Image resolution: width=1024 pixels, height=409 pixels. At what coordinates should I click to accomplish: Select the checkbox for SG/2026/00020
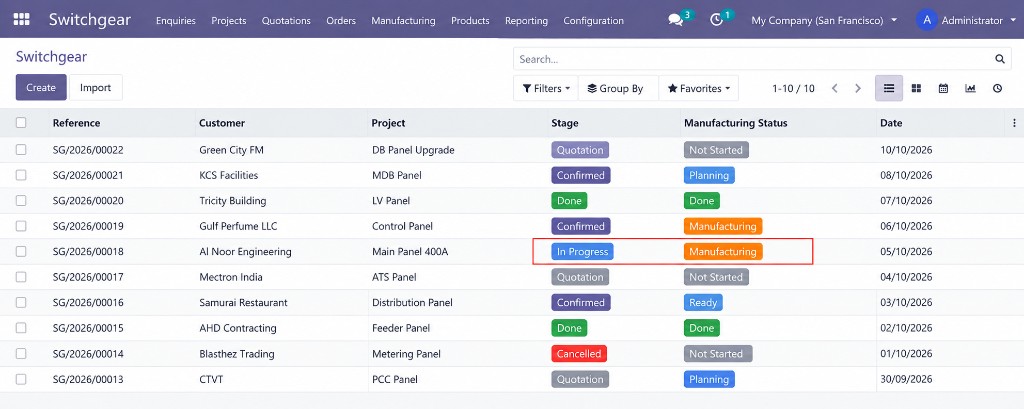(21, 201)
